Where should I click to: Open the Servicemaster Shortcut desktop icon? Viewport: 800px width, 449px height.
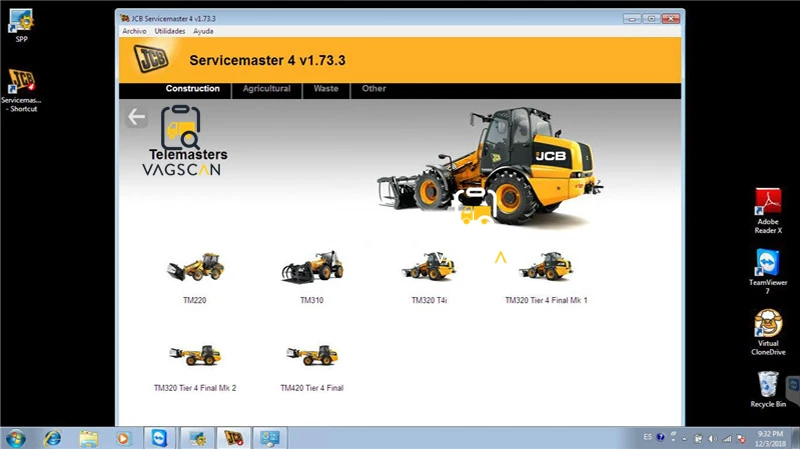coord(21,90)
